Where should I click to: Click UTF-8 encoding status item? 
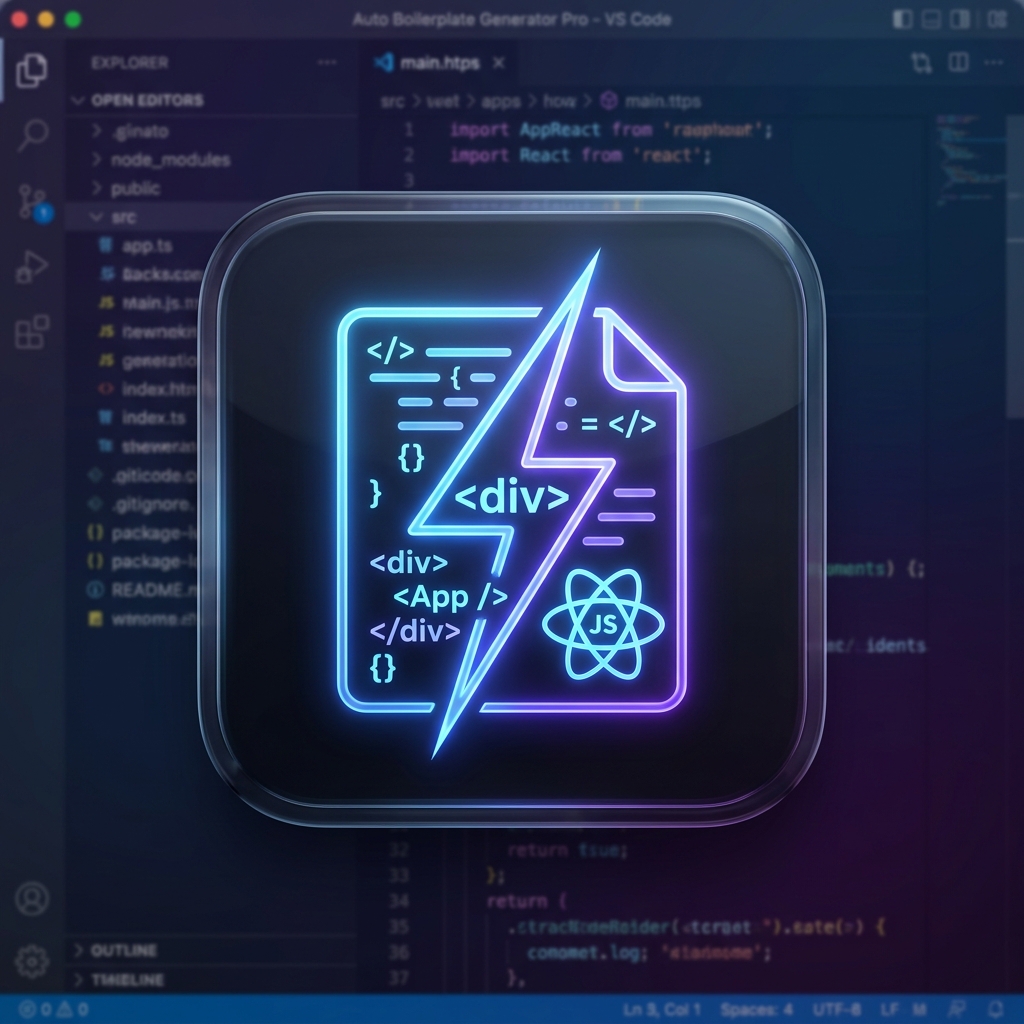coord(837,1010)
